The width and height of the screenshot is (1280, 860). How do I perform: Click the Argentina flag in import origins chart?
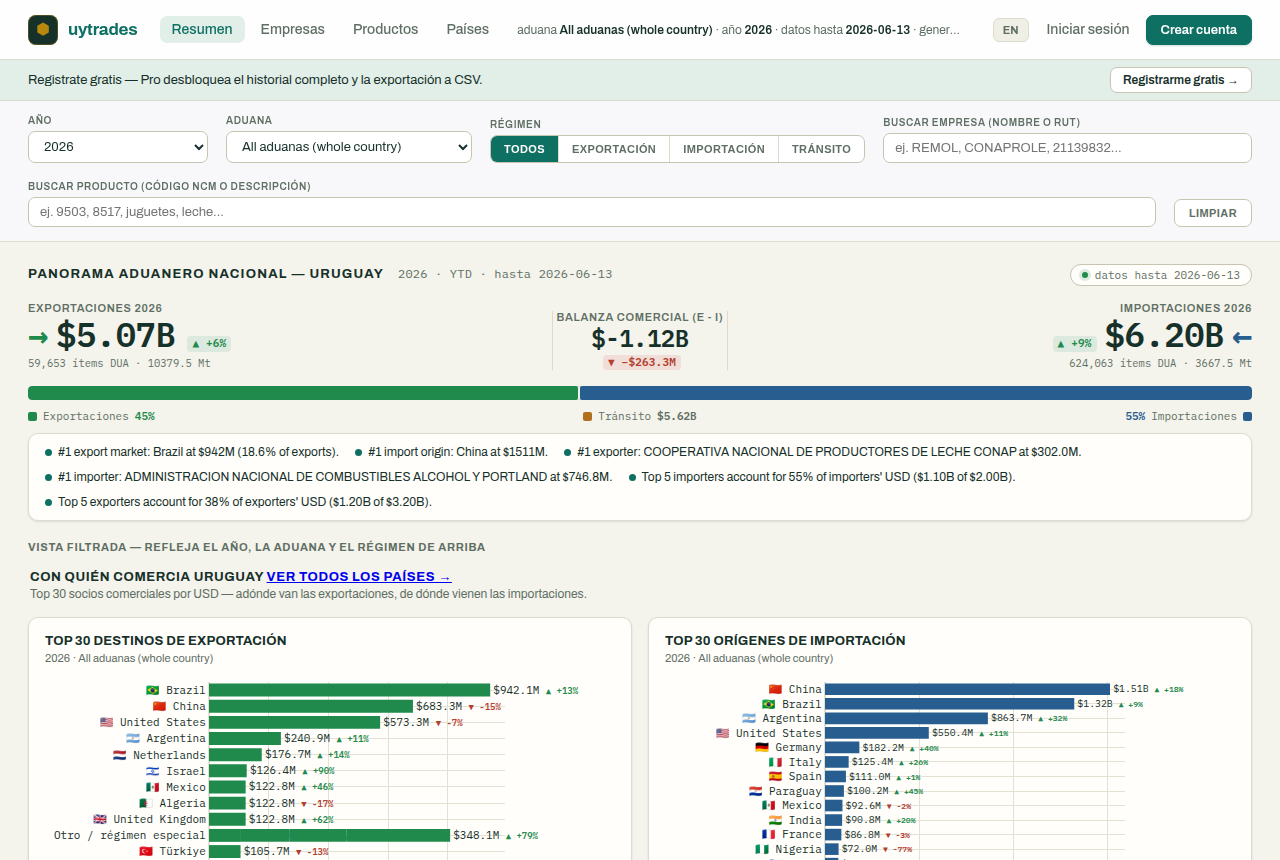point(748,718)
